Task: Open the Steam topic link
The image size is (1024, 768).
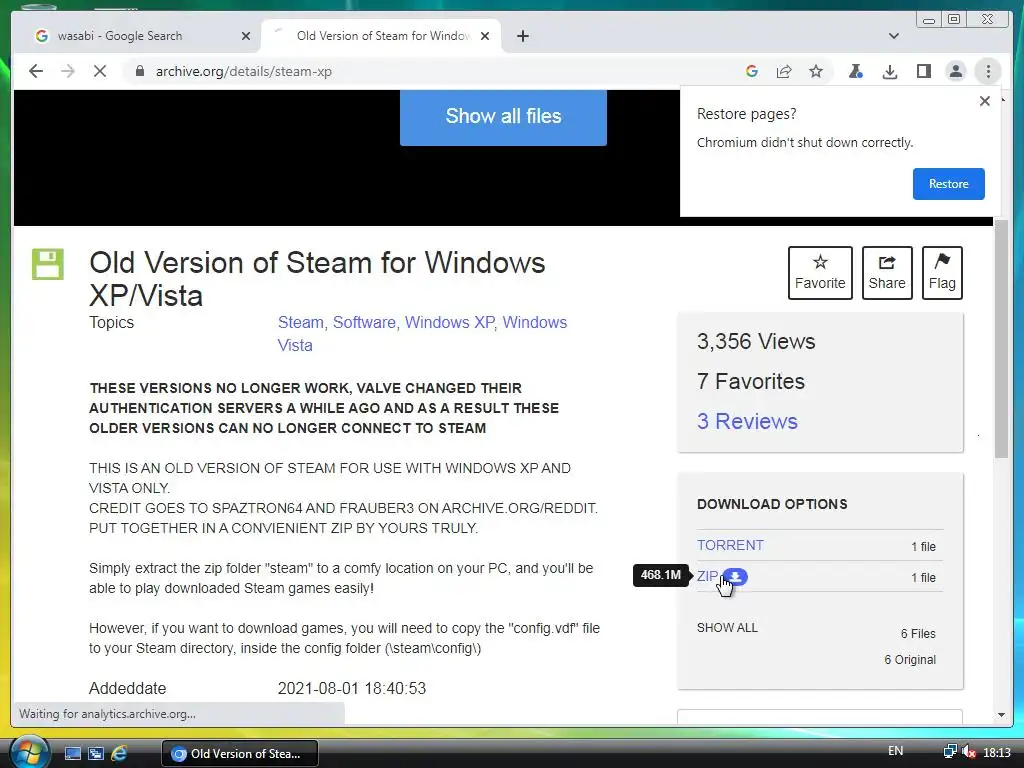Action: coord(300,323)
